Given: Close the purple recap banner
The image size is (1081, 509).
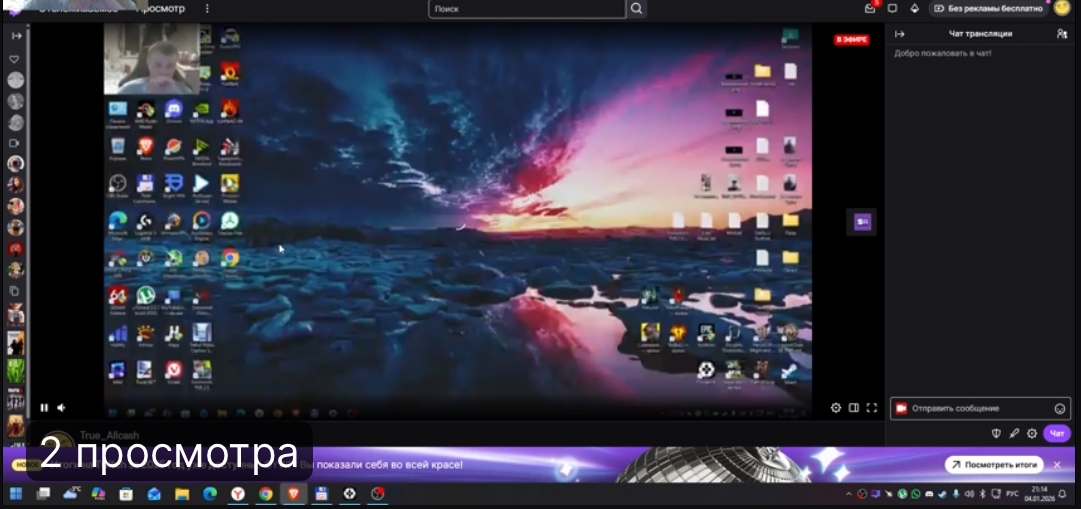Looking at the screenshot, I should [x=1058, y=465].
